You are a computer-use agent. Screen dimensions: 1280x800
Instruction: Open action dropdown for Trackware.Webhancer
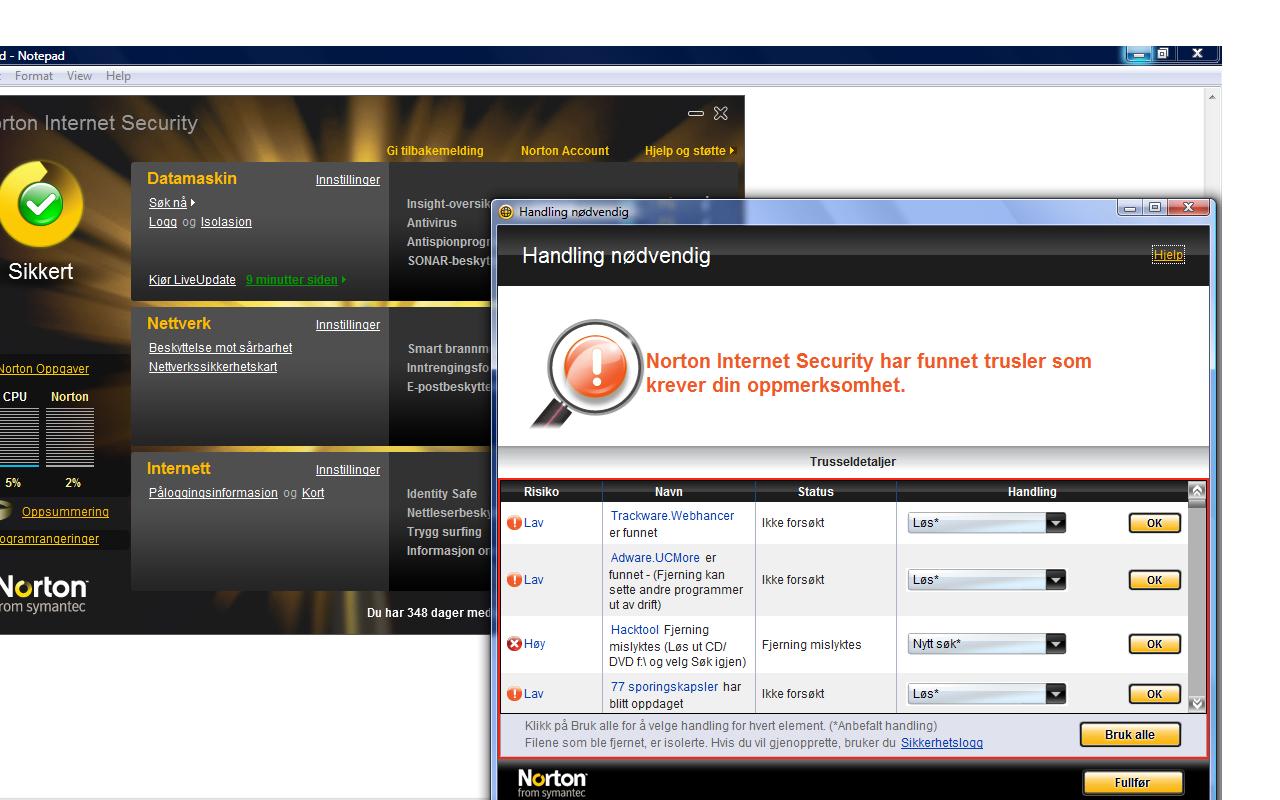tap(1055, 523)
